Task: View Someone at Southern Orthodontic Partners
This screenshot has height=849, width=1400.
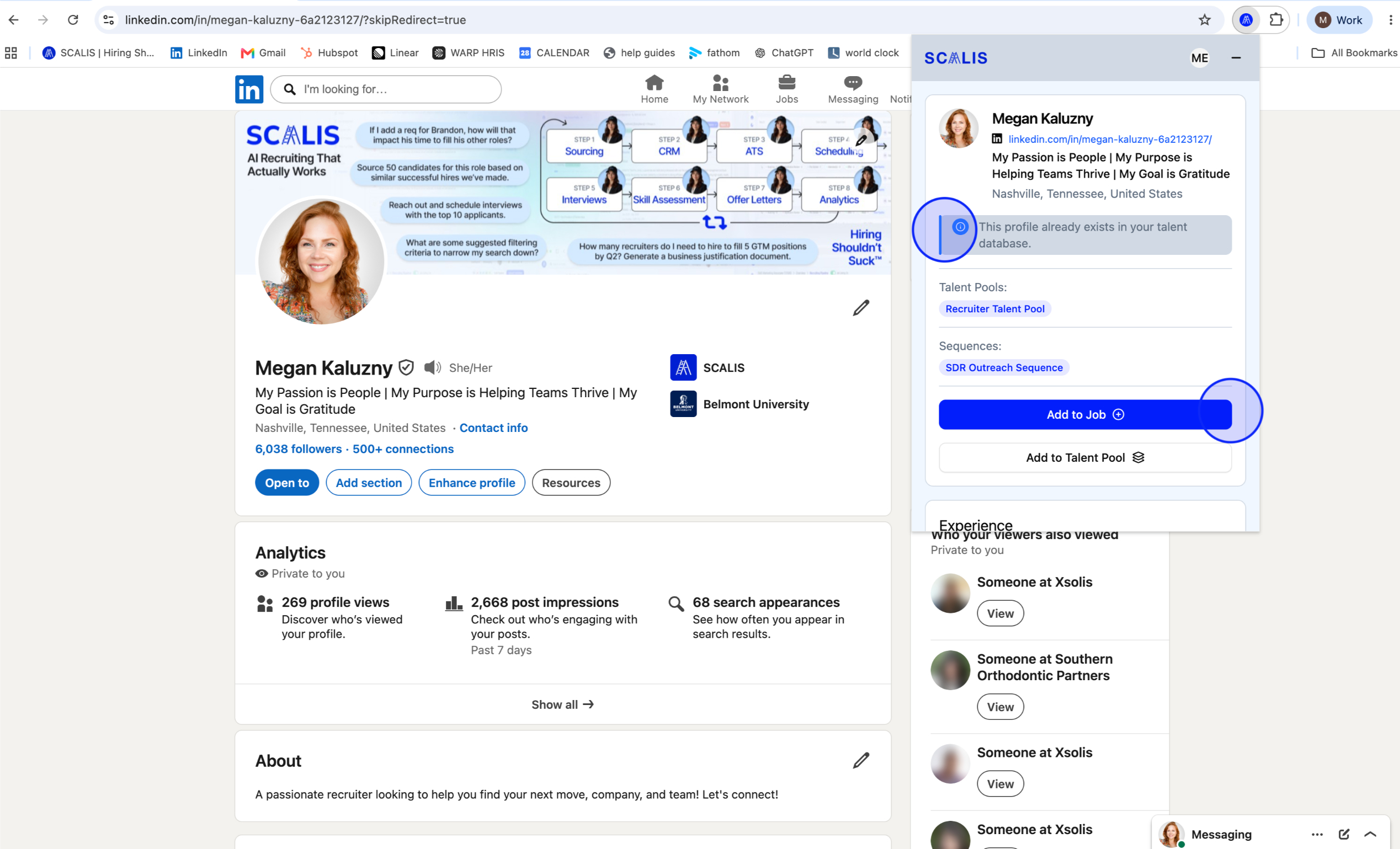Action: pos(1000,707)
